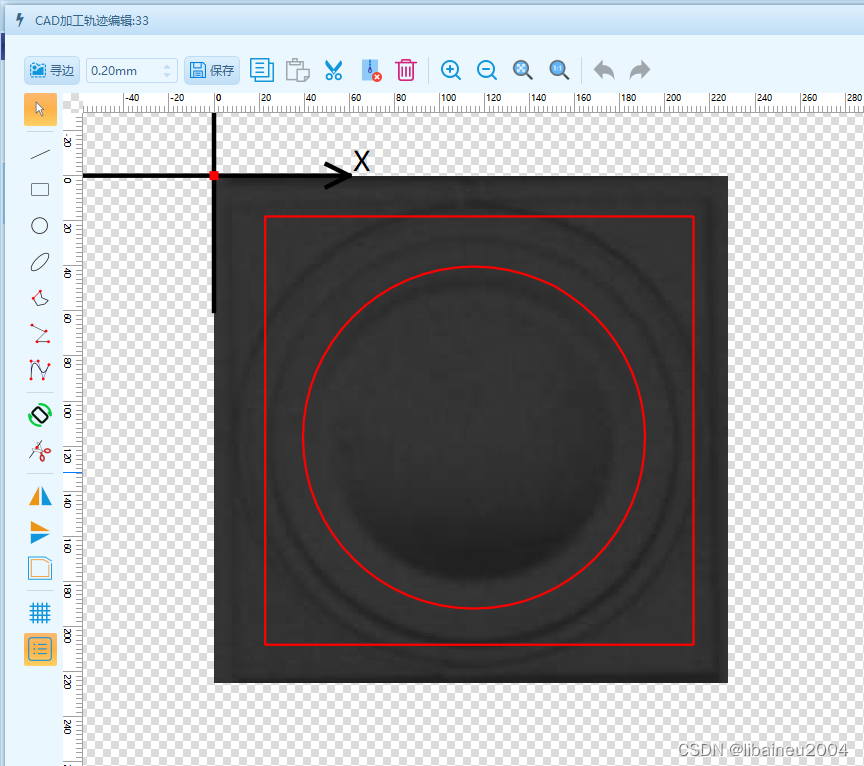Viewport: 864px width, 766px height.
Task: Select the straight line drawing tool
Action: click(x=40, y=154)
